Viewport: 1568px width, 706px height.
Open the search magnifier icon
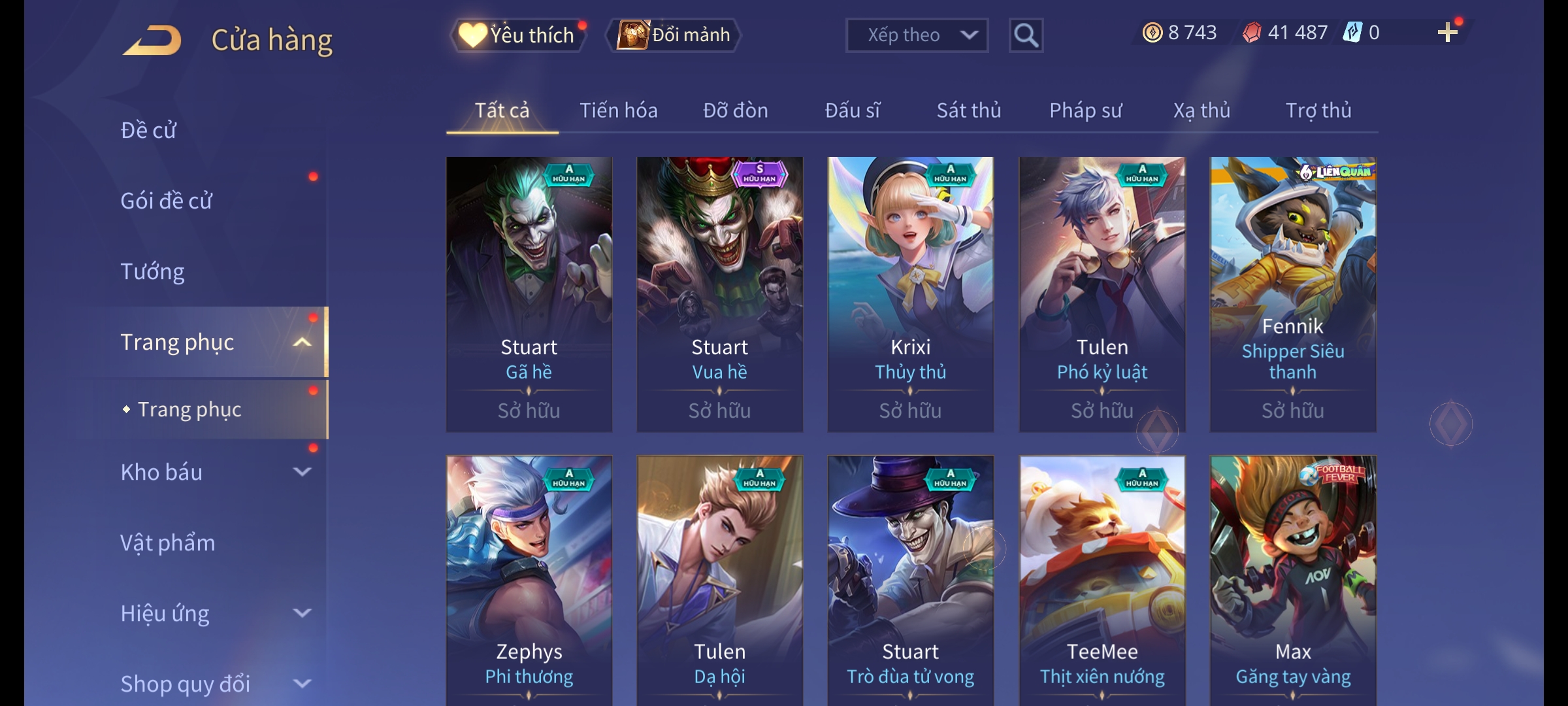coord(1026,35)
